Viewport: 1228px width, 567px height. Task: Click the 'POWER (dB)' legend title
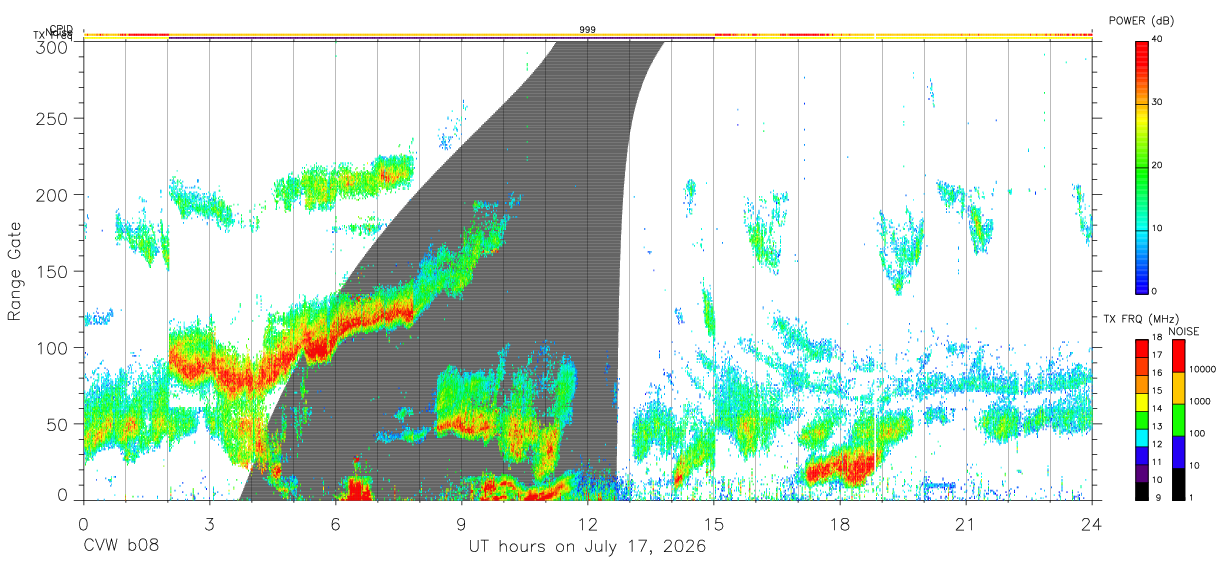tap(1141, 20)
